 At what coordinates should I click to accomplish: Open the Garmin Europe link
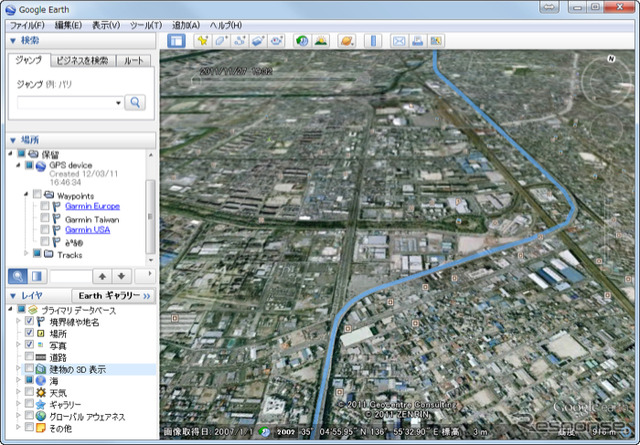[92, 206]
